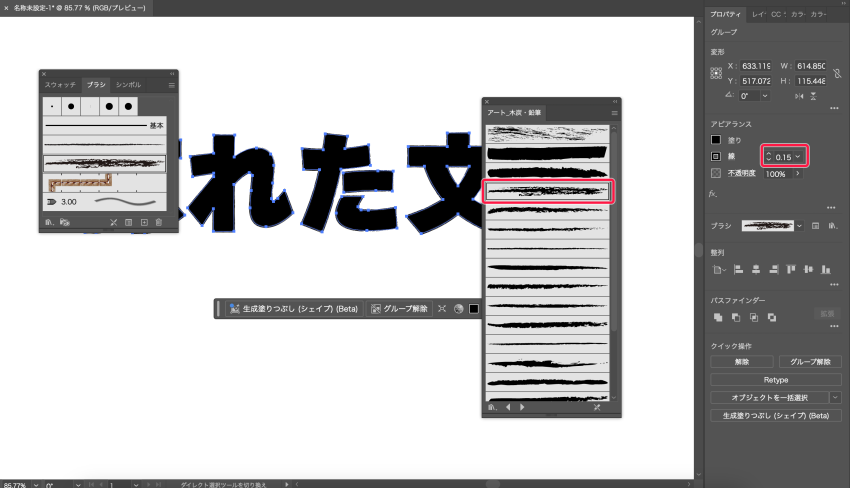Open the Brushes panel hamburger menu

click(171, 85)
